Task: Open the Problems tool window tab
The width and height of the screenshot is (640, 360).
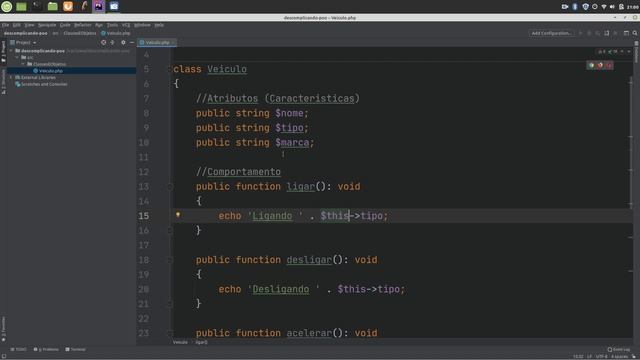Action: (x=46, y=349)
